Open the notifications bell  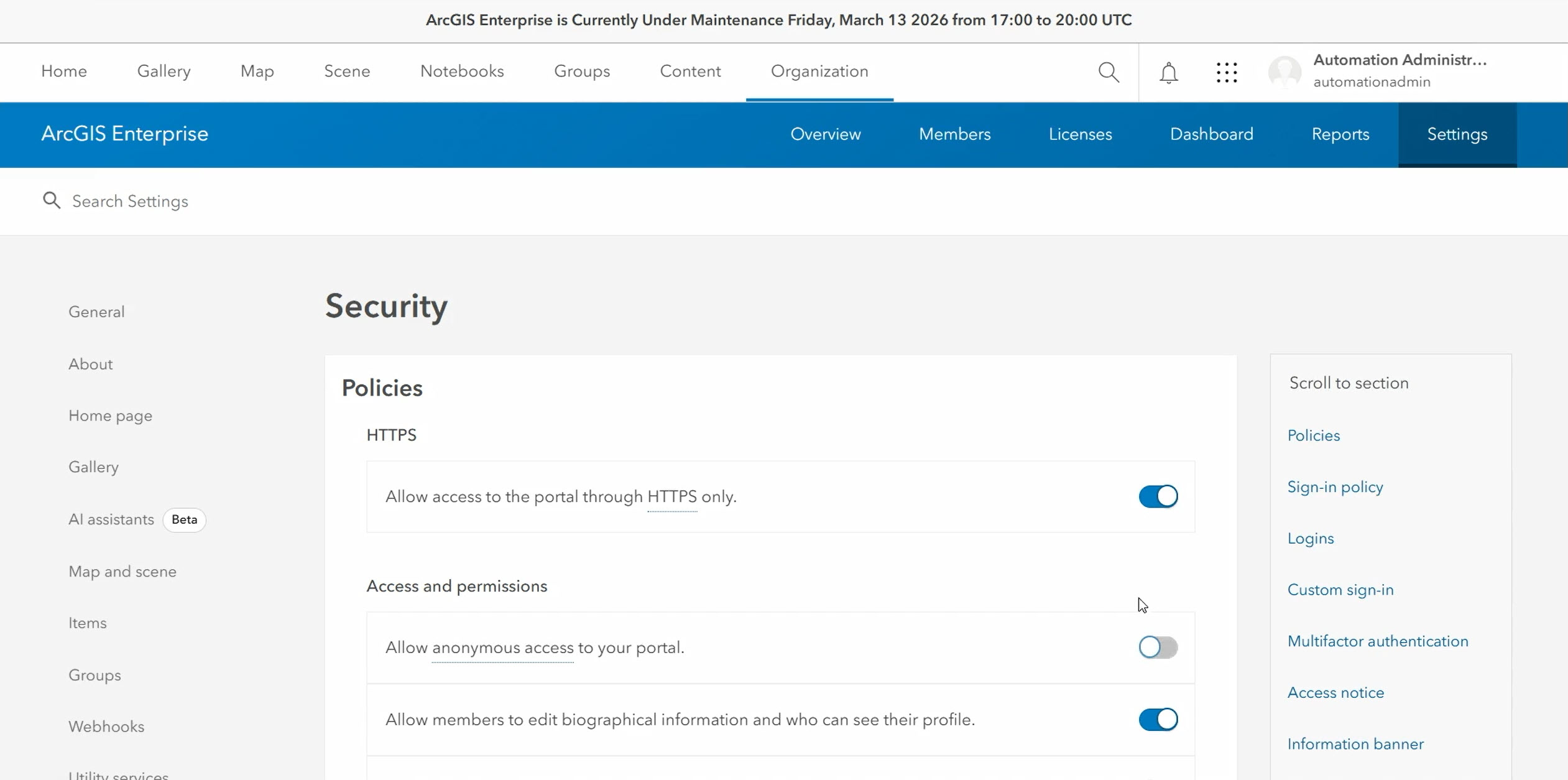[1169, 72]
